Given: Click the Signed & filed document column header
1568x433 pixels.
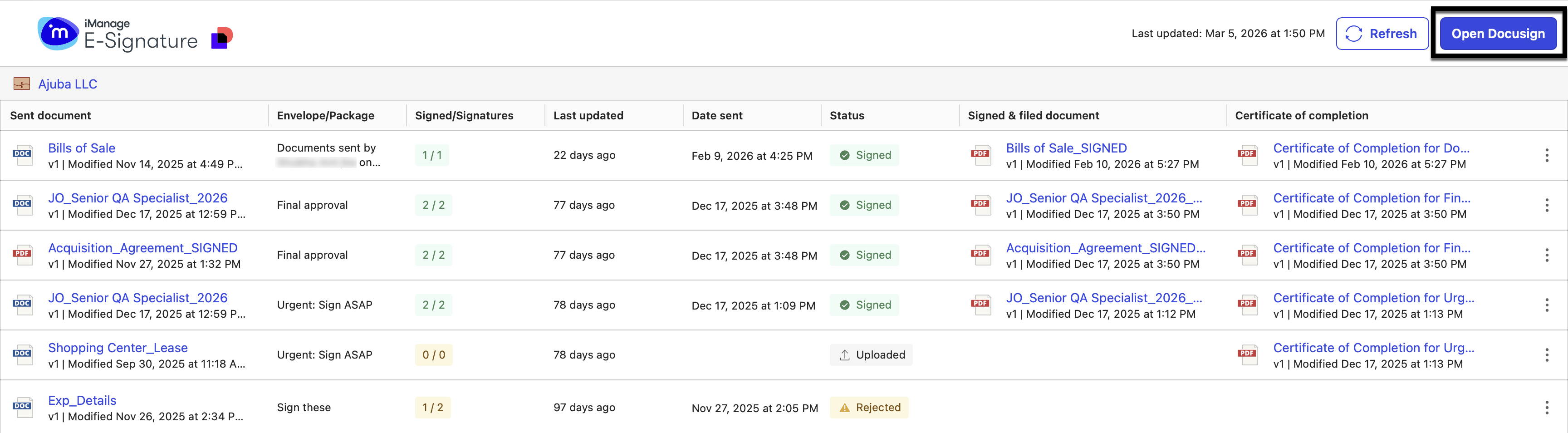Looking at the screenshot, I should click(x=1034, y=116).
